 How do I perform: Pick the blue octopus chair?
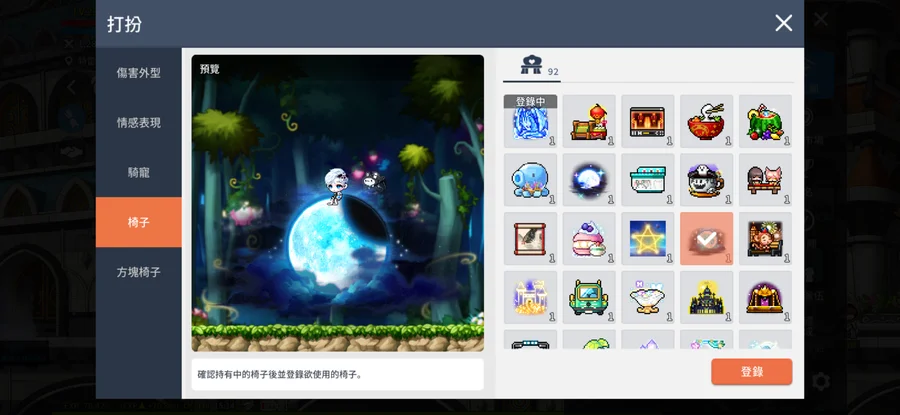pos(529,180)
